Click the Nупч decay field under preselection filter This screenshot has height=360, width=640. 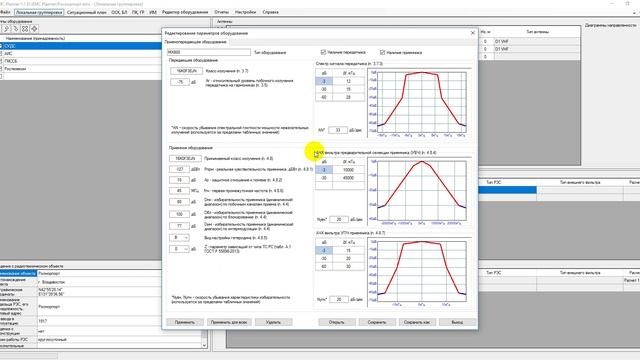click(338, 219)
